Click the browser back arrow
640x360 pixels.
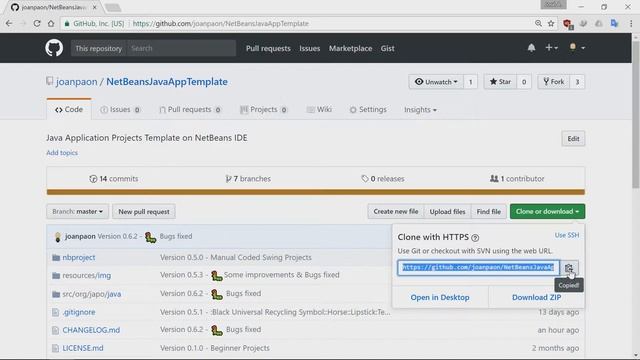(x=9, y=23)
